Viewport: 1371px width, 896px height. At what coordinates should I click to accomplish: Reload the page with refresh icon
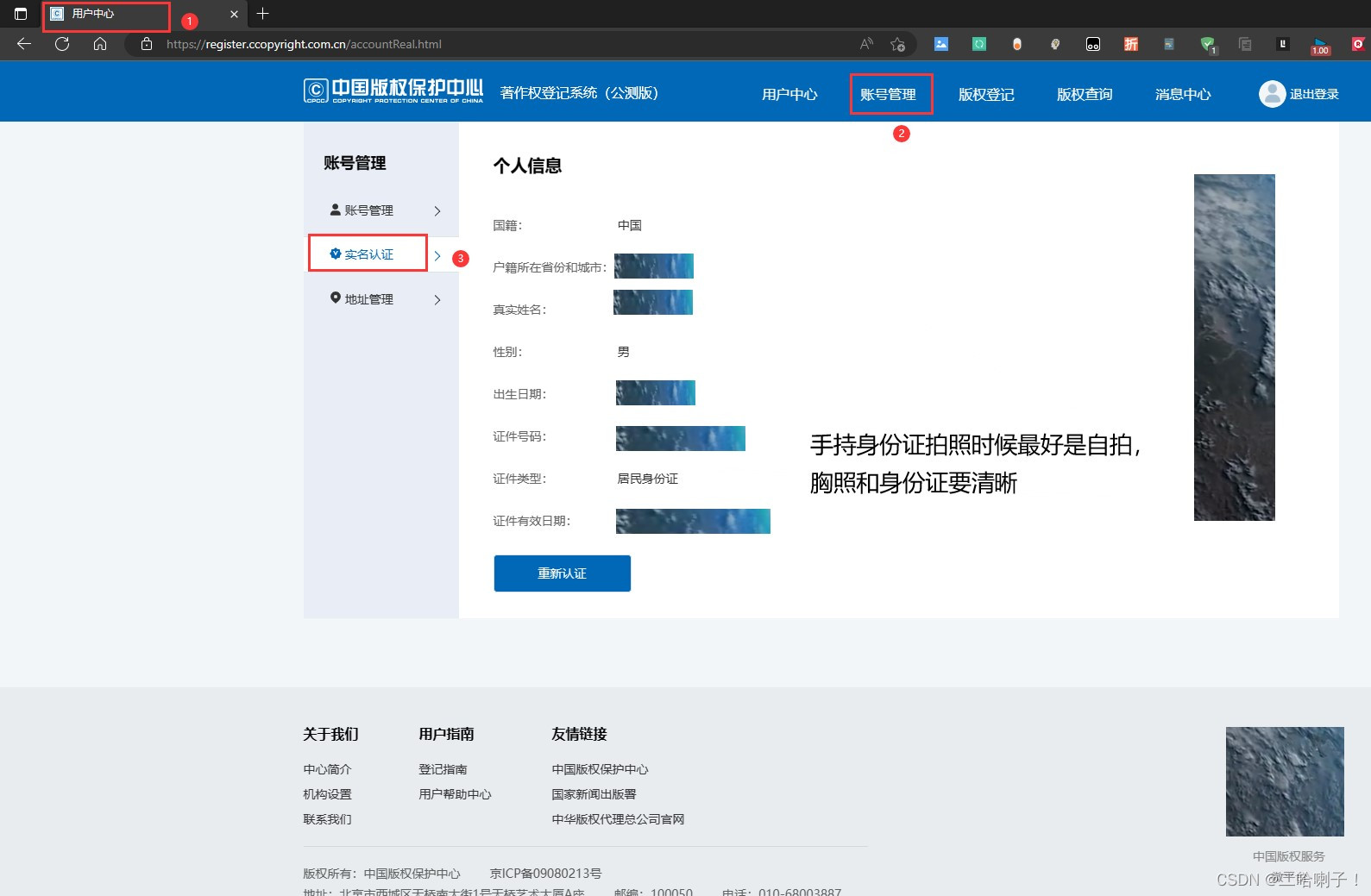(62, 44)
